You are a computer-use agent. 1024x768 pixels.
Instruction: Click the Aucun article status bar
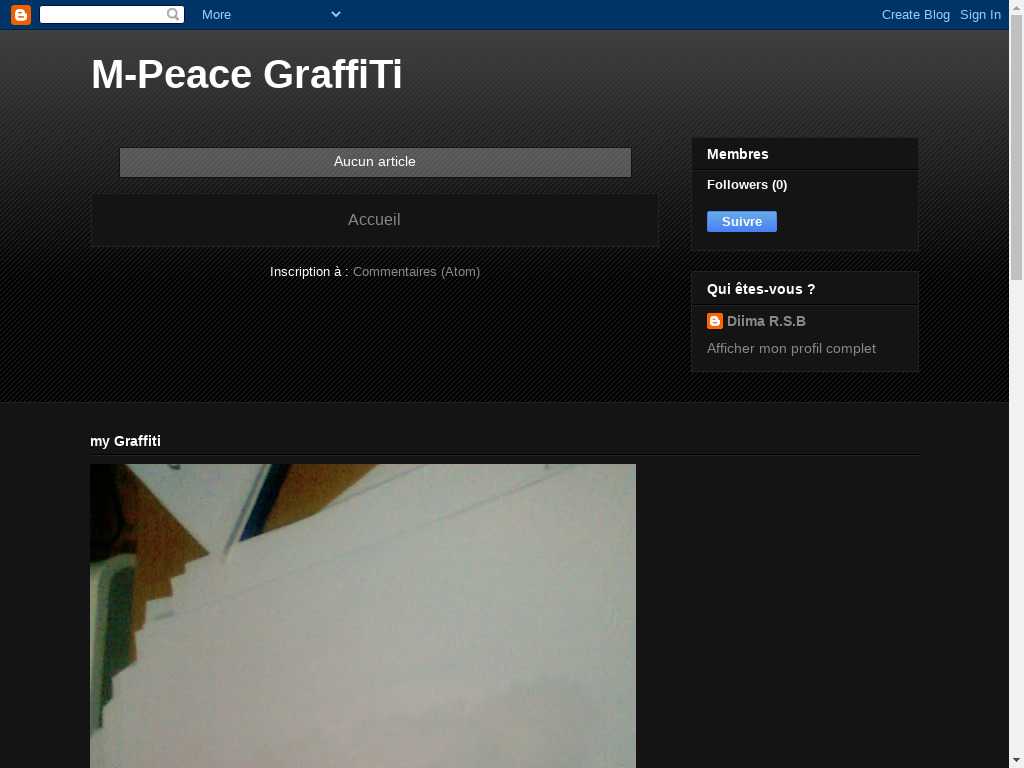click(x=375, y=162)
